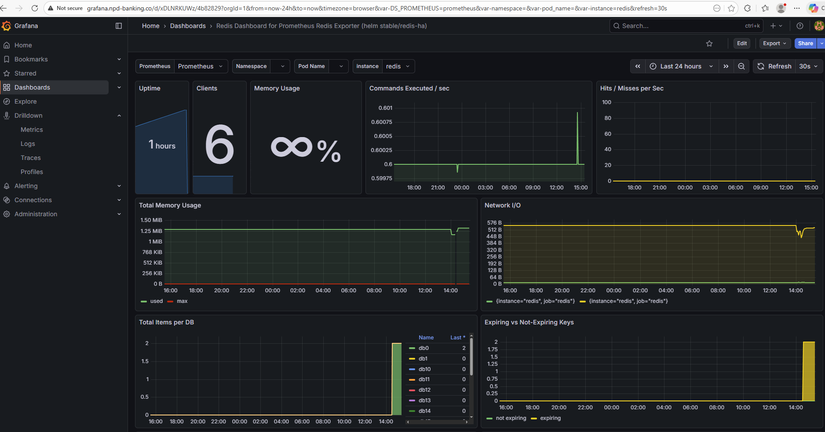This screenshot has width=825, height=432.
Task: Expand the Instance redis variable dropdown
Action: (398, 66)
